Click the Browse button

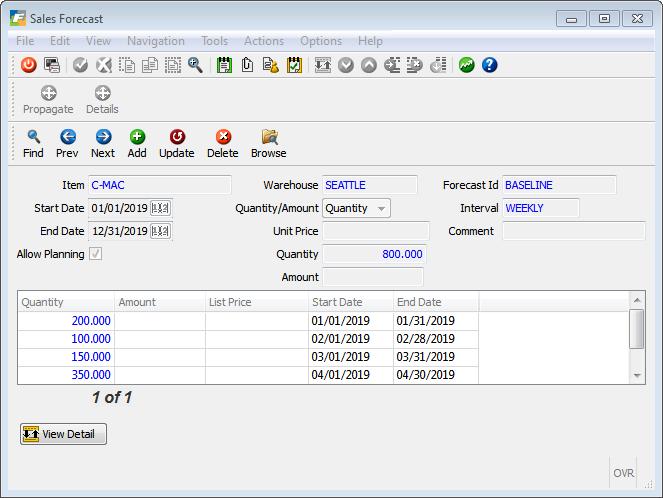[x=268, y=144]
